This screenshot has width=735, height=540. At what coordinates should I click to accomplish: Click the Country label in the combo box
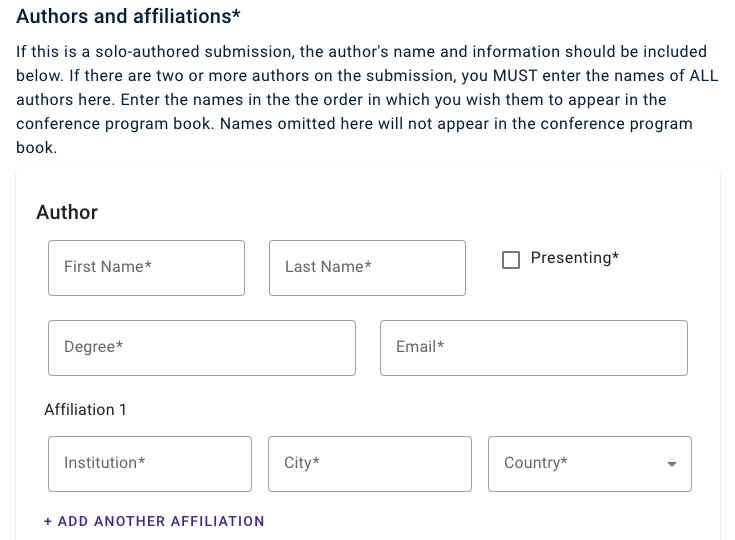tap(535, 463)
